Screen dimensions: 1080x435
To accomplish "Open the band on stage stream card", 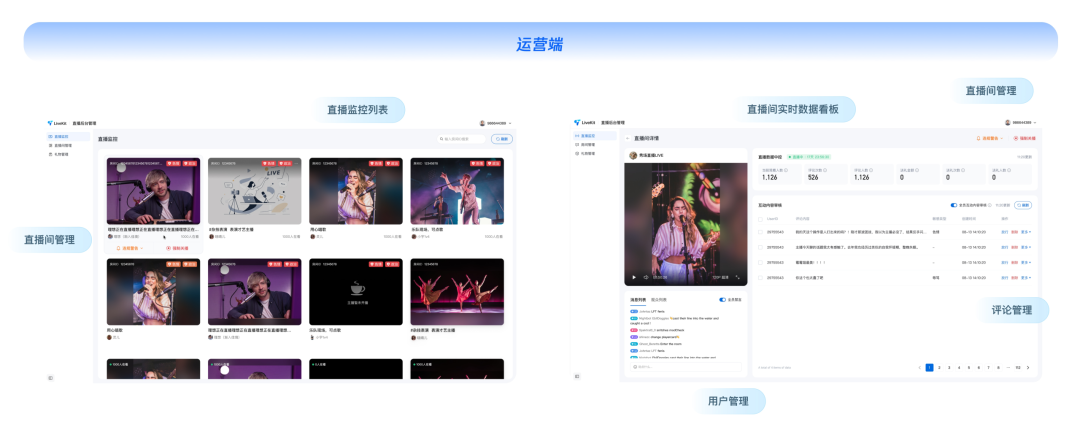I will pos(457,191).
